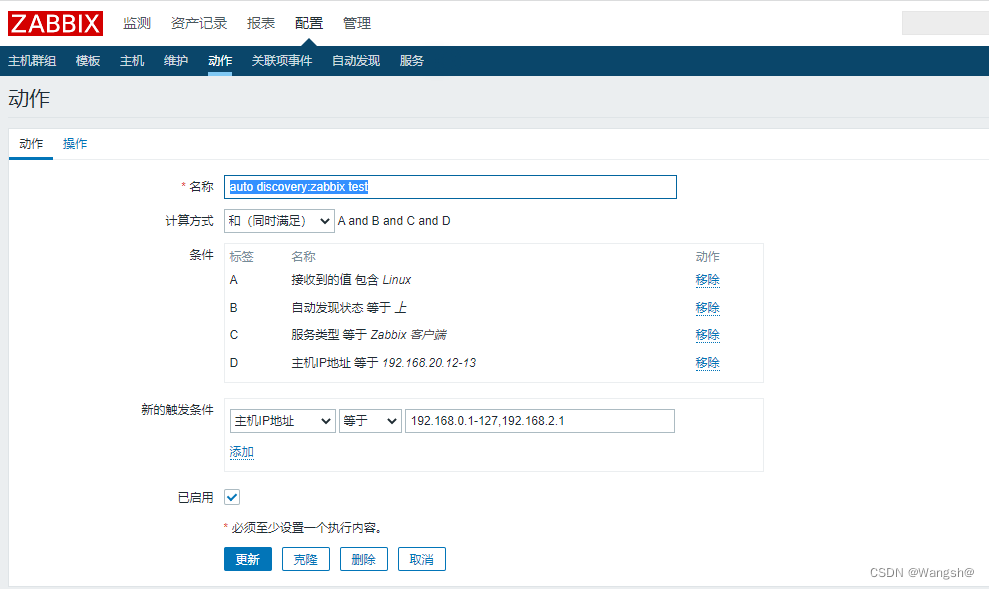Toggle the 已启用 checkbox
The height and width of the screenshot is (589, 989).
click(232, 497)
